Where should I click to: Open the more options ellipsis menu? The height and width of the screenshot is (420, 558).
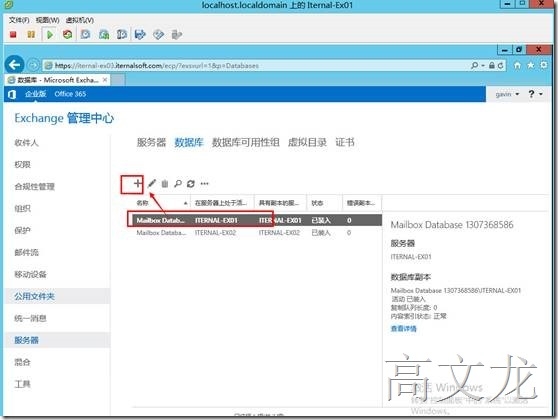click(x=204, y=184)
